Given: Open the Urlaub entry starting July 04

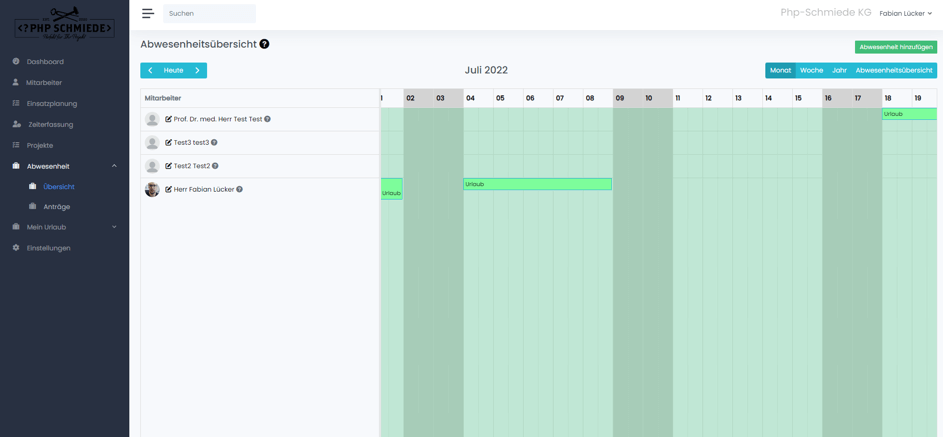Looking at the screenshot, I should point(537,184).
